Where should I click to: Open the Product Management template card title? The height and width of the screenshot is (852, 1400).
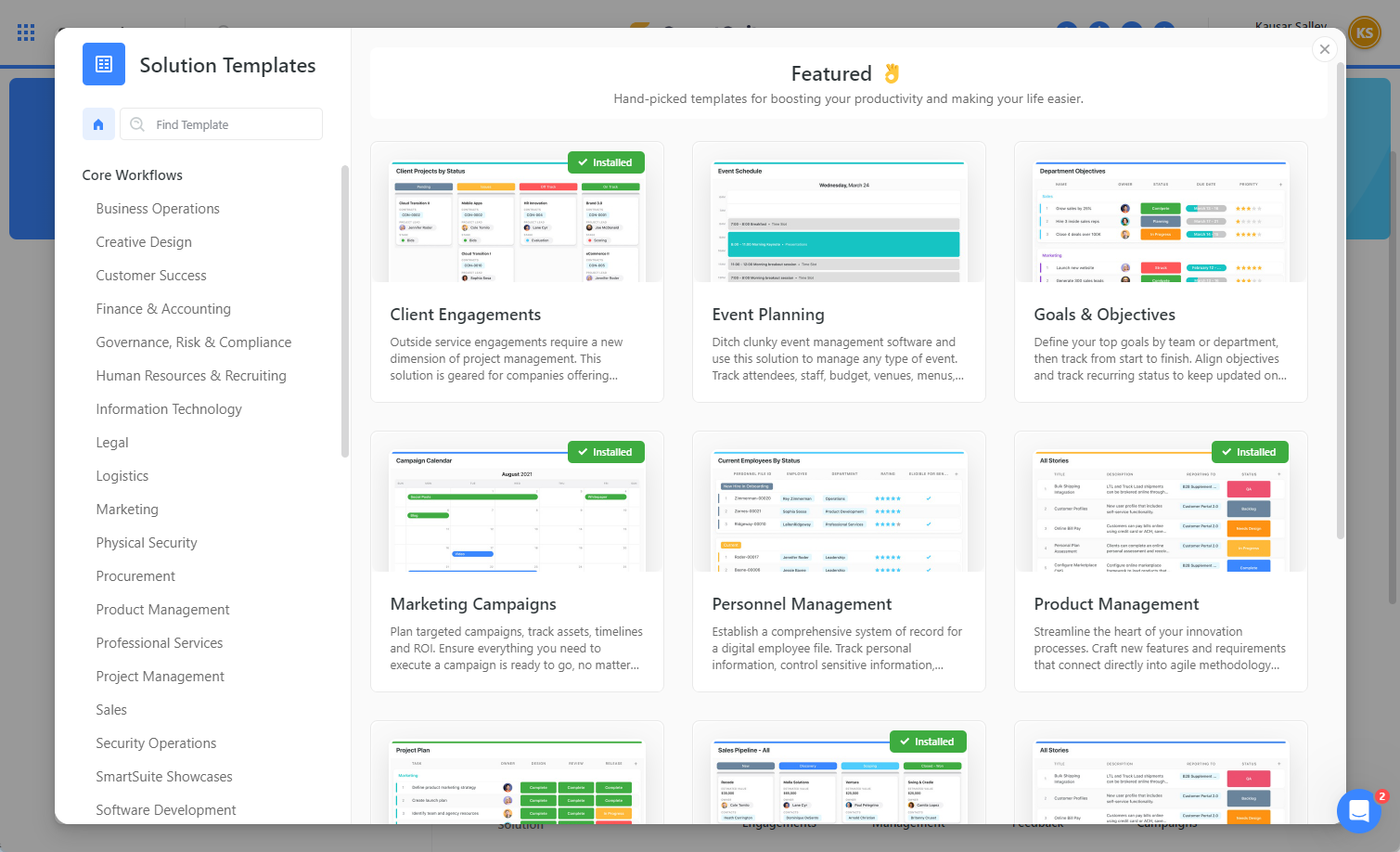1116,604
